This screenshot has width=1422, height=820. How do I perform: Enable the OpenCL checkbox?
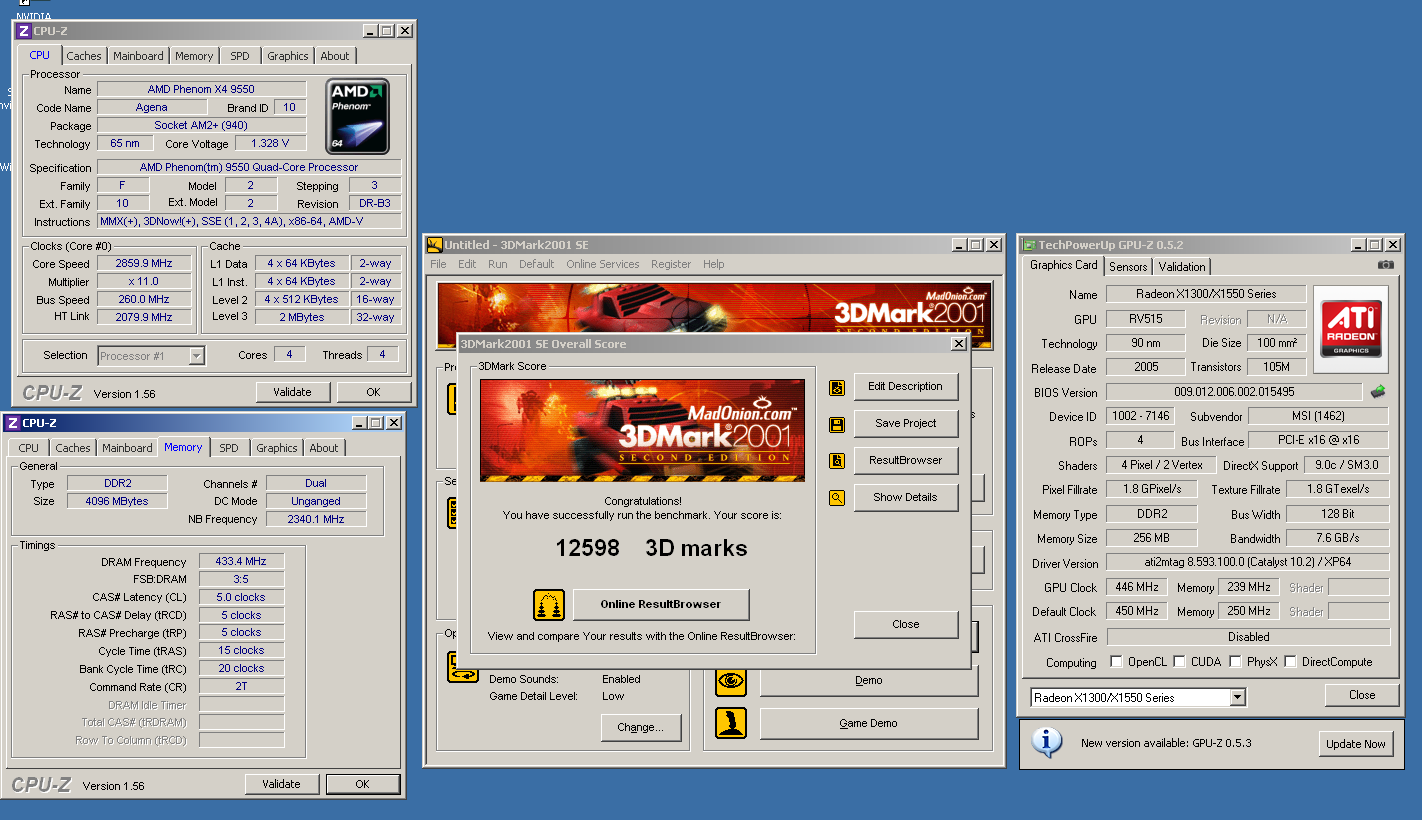tap(1117, 662)
